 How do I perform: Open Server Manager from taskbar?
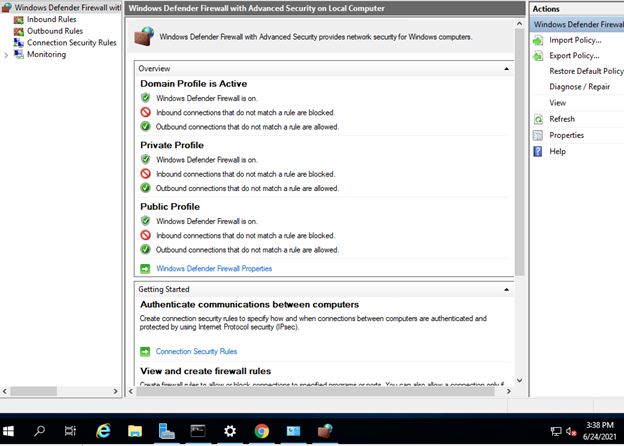point(166,431)
